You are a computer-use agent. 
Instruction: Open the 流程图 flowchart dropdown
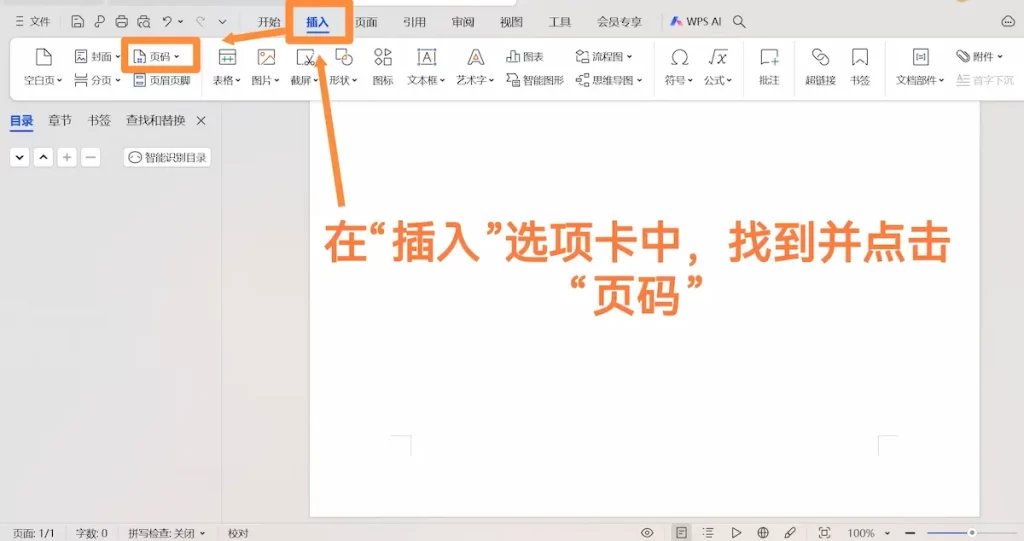click(x=603, y=57)
